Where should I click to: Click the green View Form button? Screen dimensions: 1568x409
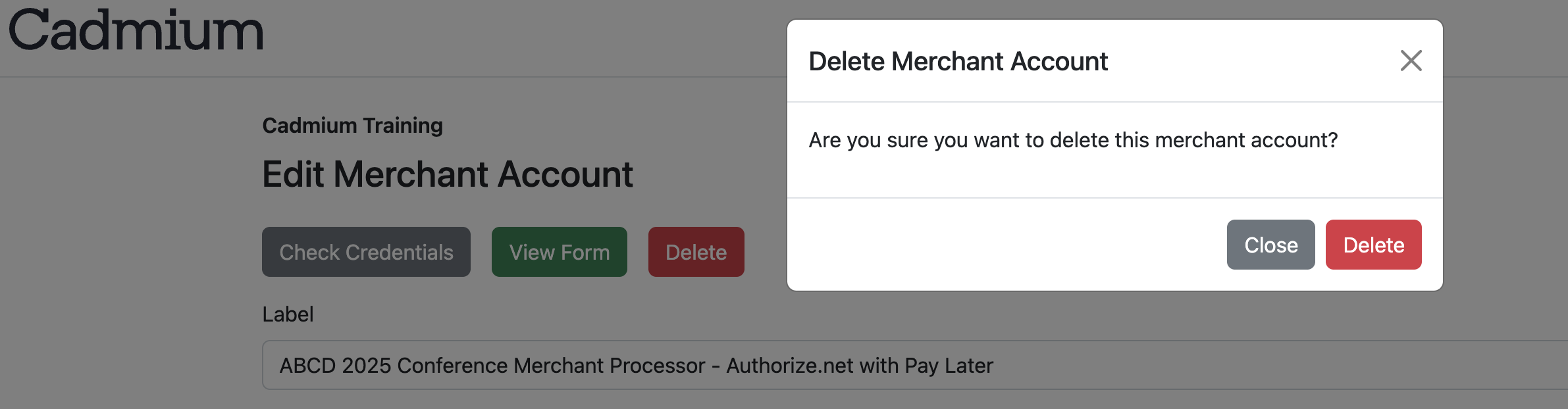tap(559, 251)
